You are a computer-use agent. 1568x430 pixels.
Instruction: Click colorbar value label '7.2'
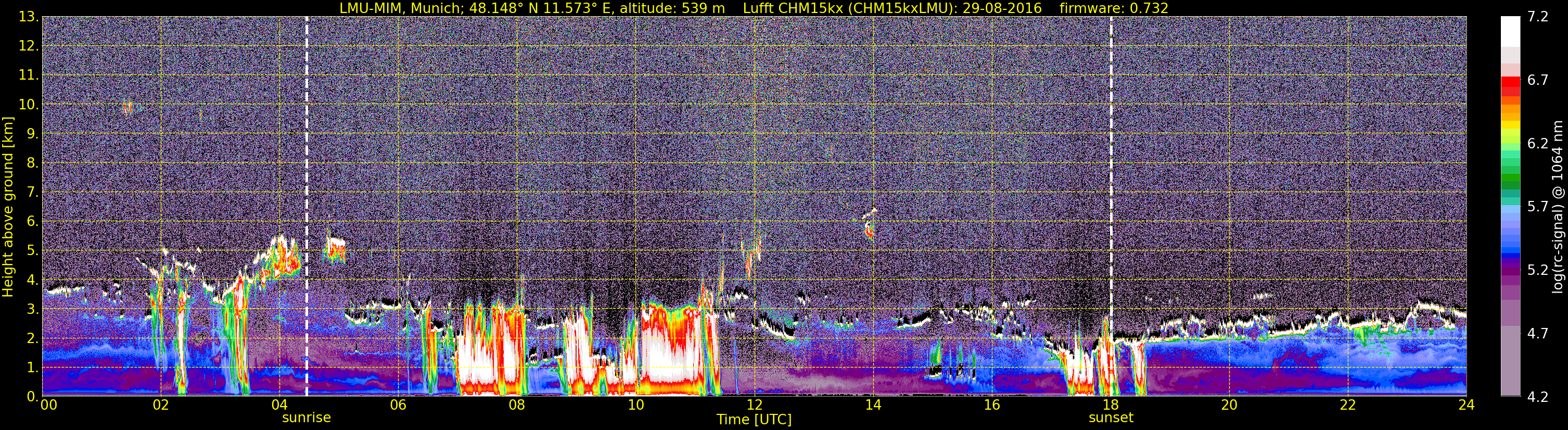coord(1538,17)
